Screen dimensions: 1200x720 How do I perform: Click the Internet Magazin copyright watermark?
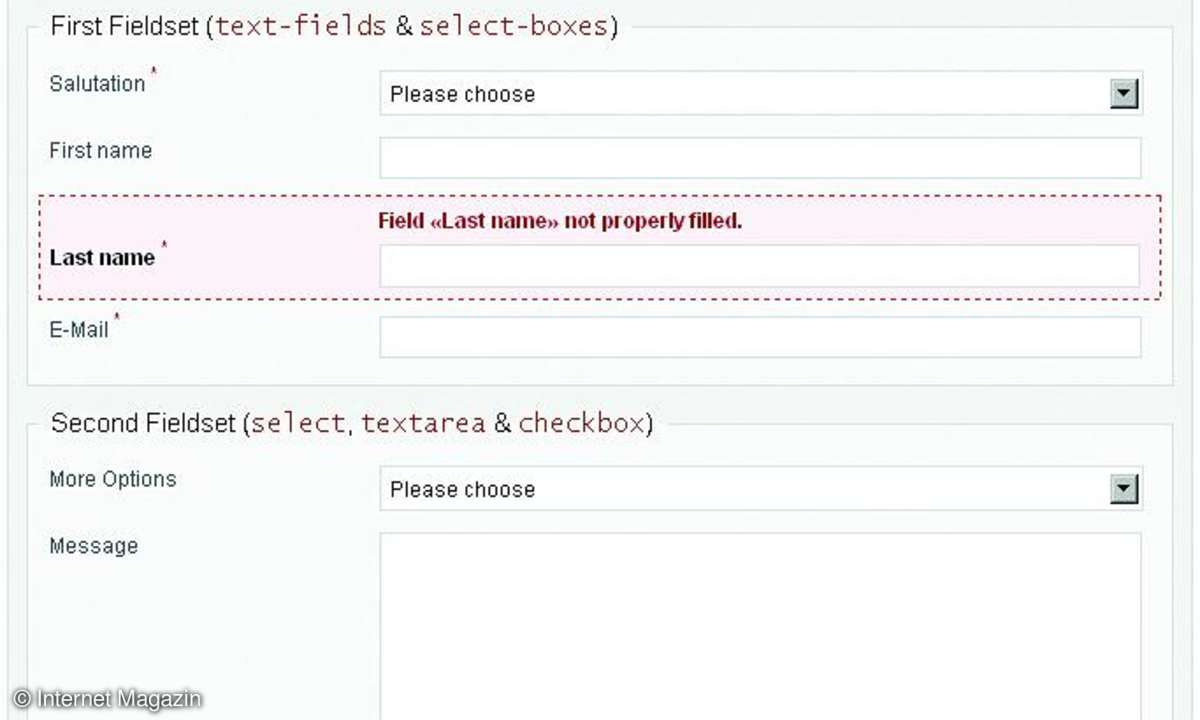[107, 699]
